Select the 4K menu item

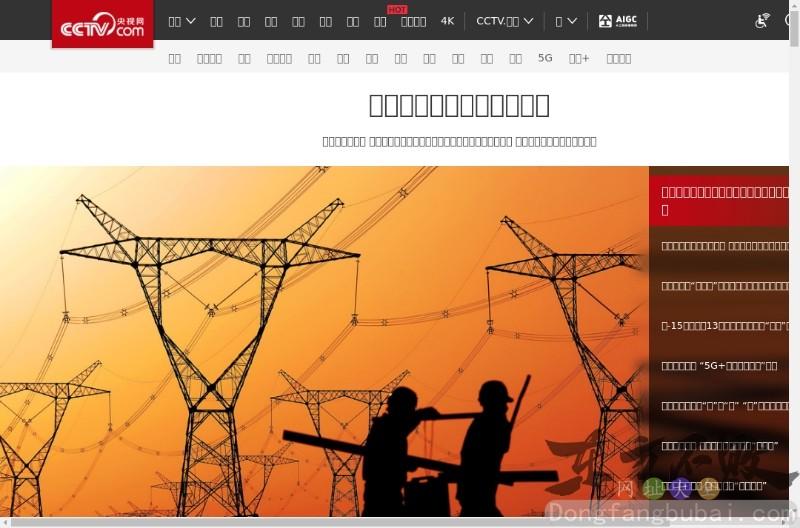[447, 21]
